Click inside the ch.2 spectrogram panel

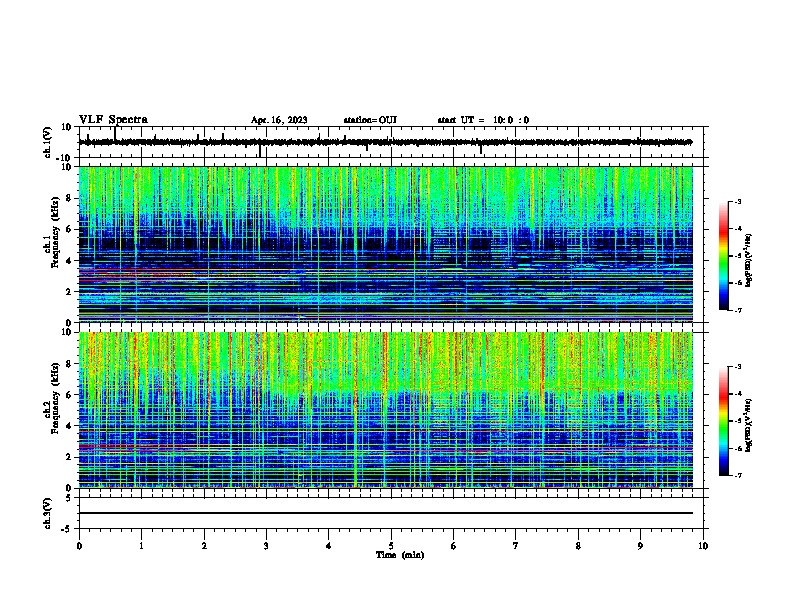(385, 410)
